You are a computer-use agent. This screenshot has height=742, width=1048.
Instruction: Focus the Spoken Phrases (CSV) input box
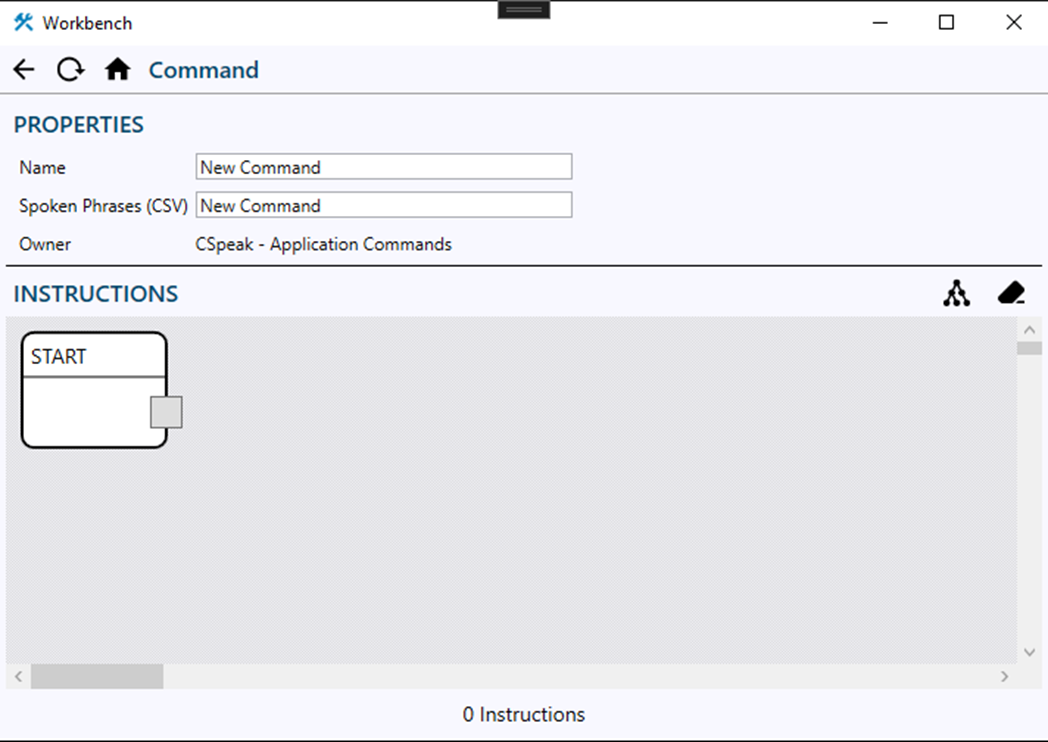(x=384, y=206)
